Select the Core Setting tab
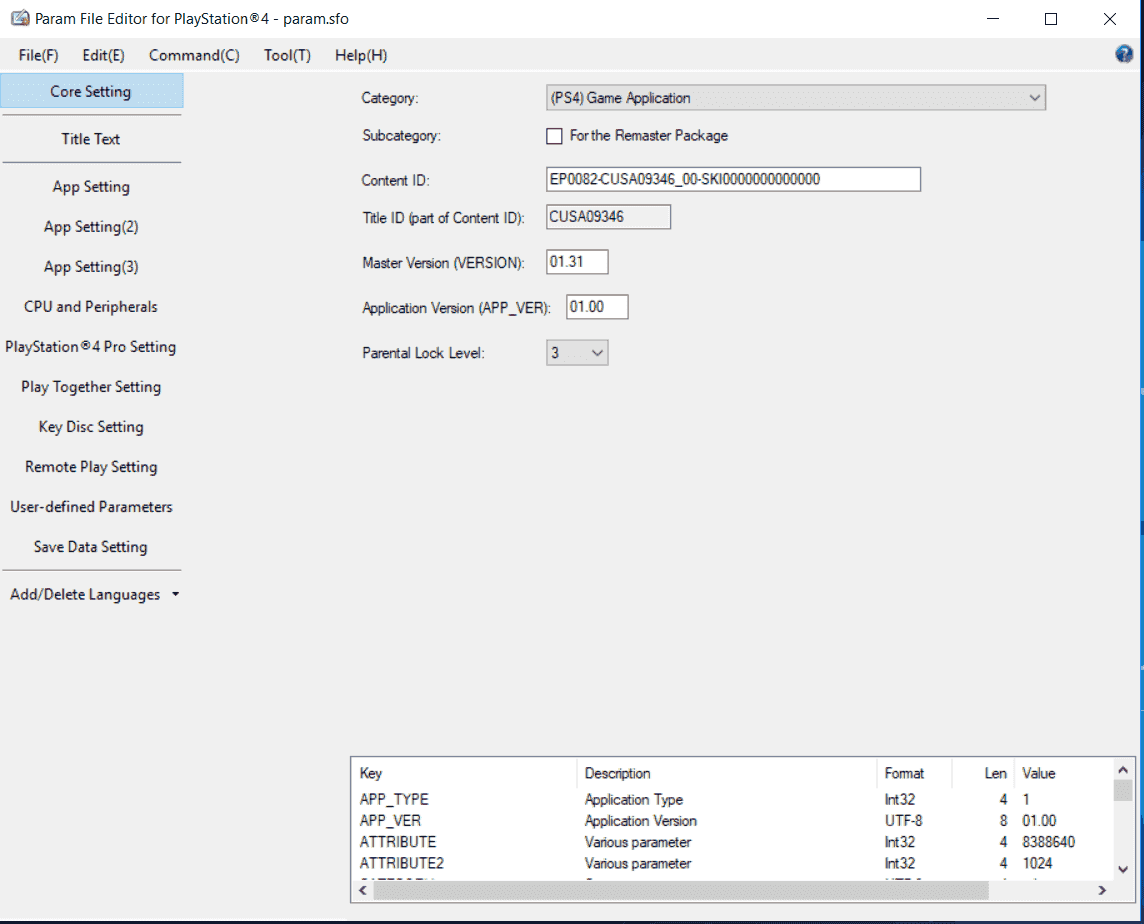The image size is (1144, 924). coord(91,91)
